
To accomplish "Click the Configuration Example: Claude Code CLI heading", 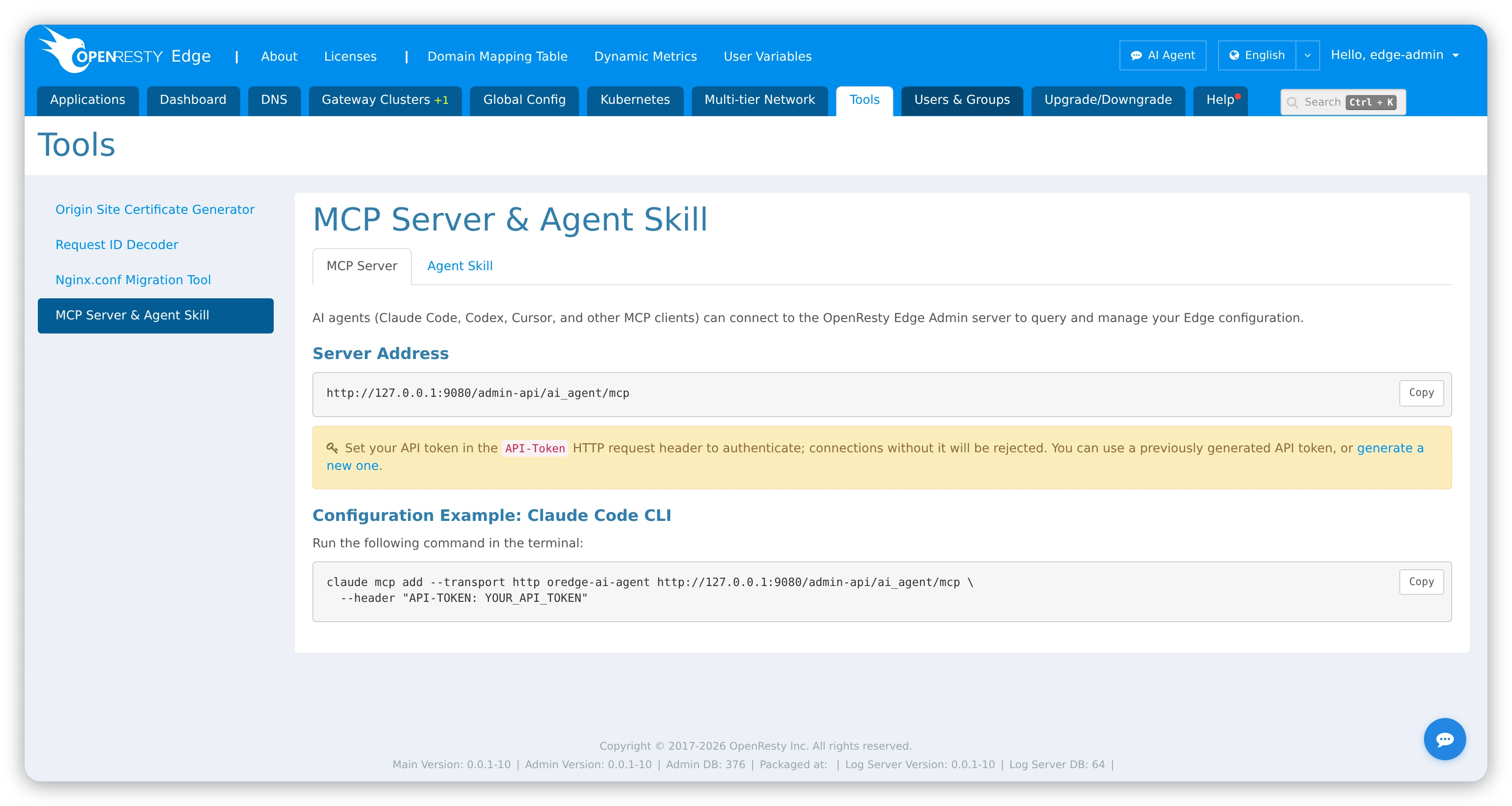I will pyautogui.click(x=491, y=516).
